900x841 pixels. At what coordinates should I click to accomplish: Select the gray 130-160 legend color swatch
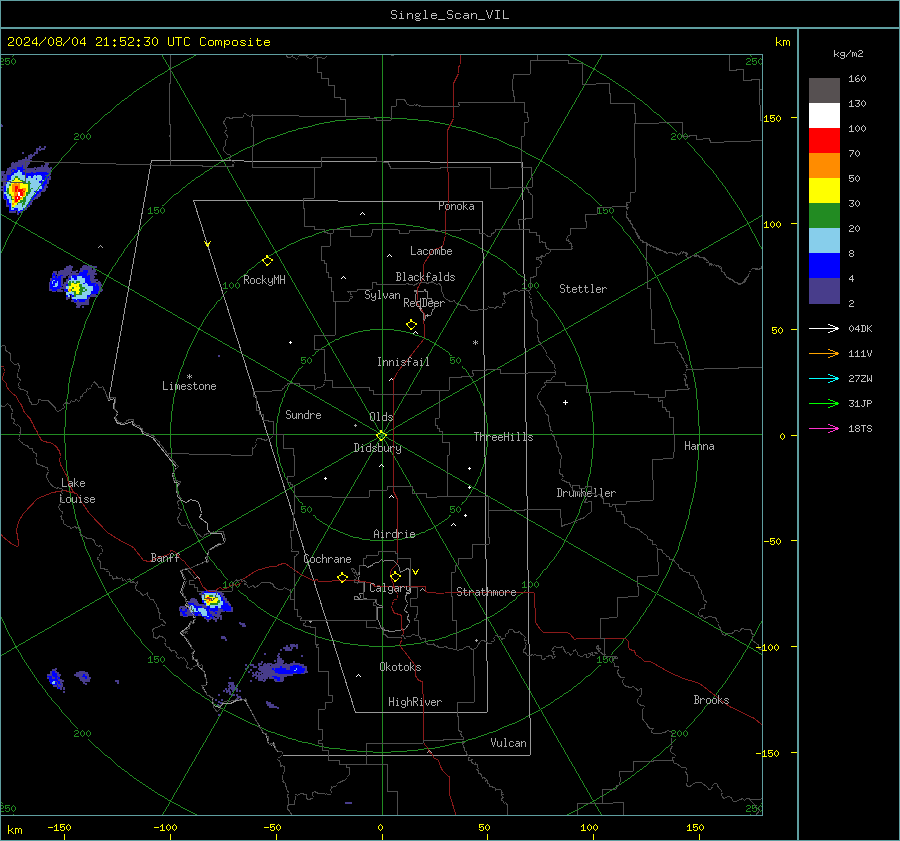[x=824, y=91]
